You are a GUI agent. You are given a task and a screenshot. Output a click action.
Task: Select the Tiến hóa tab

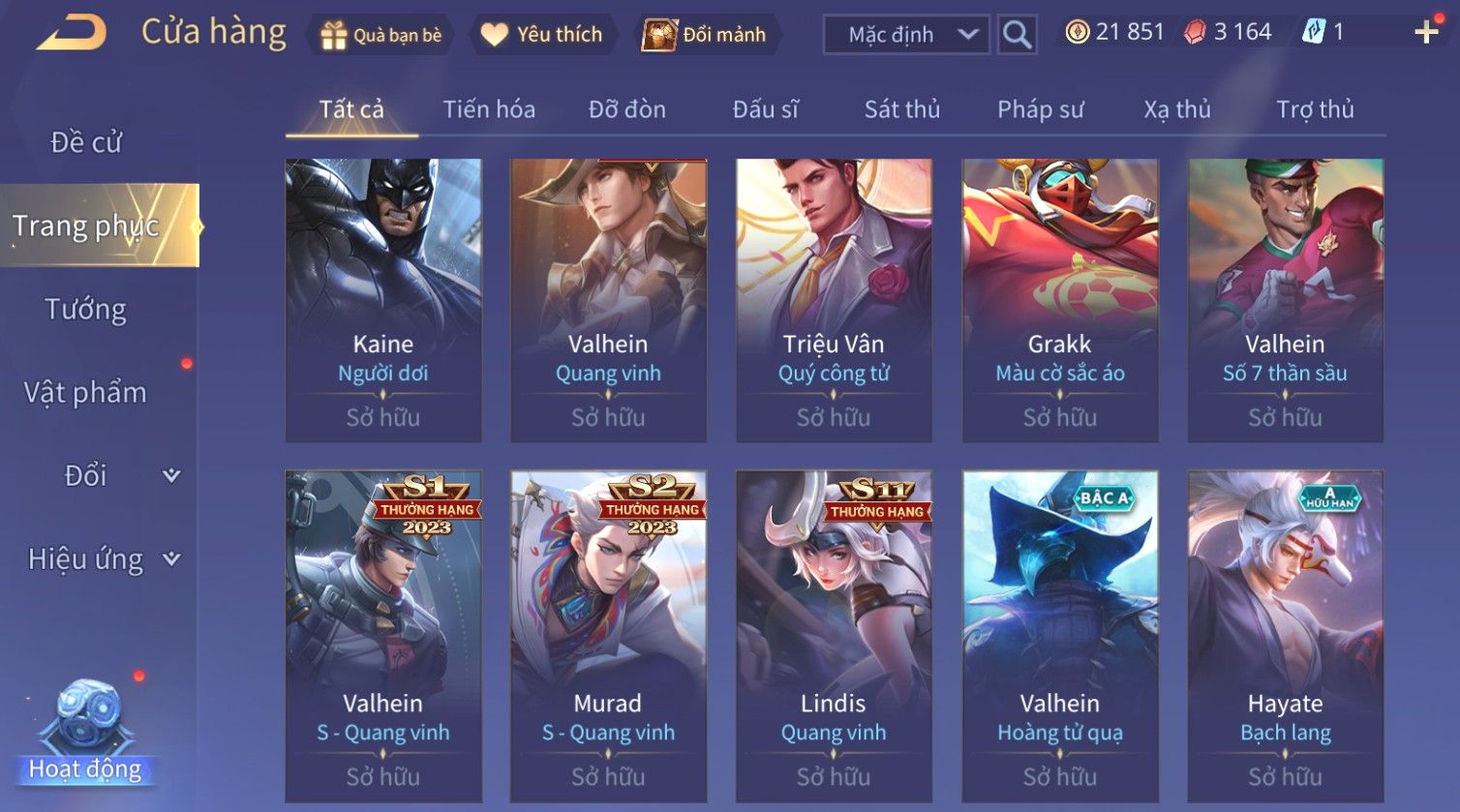coord(489,109)
